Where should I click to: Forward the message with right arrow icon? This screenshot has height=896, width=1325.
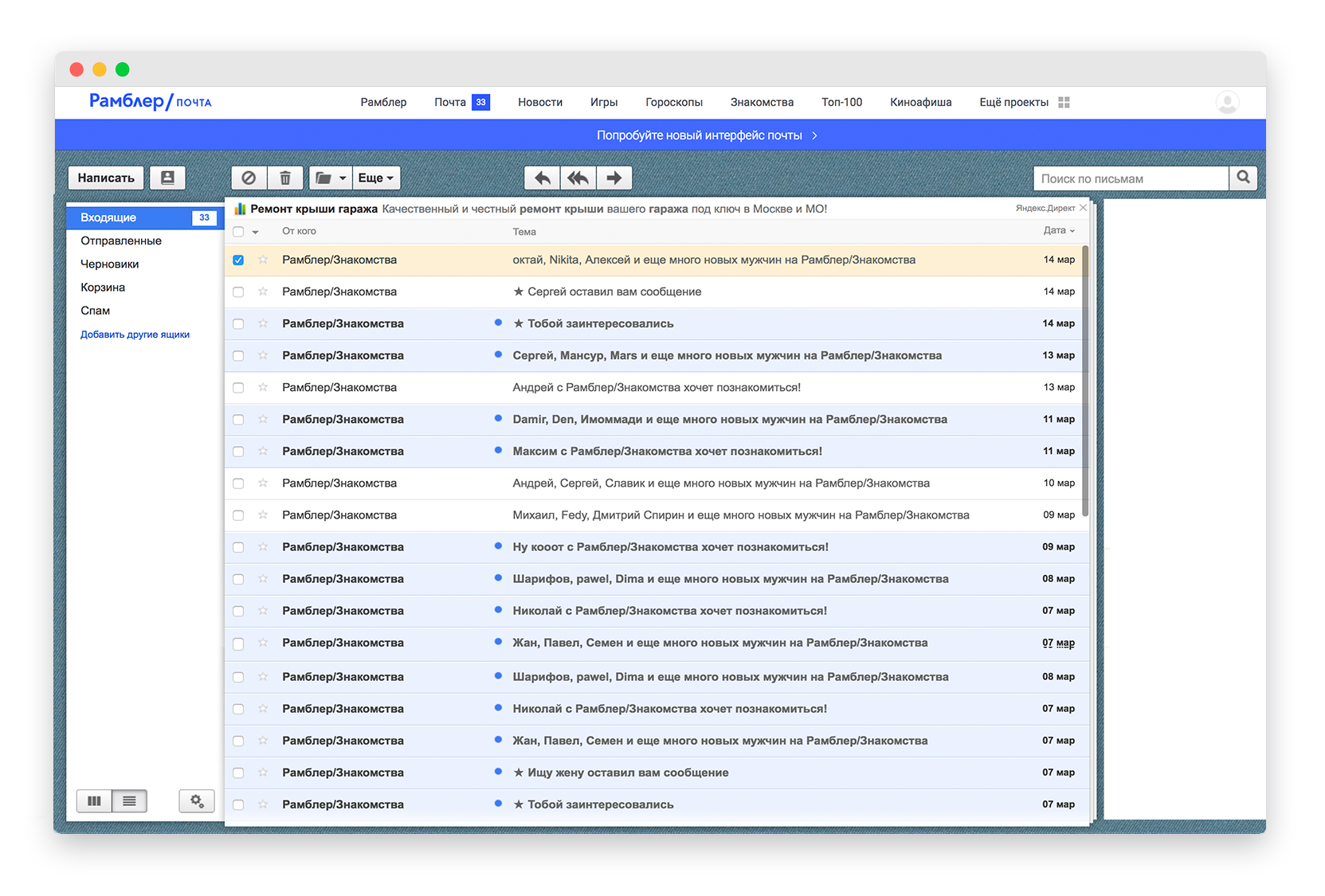point(613,178)
